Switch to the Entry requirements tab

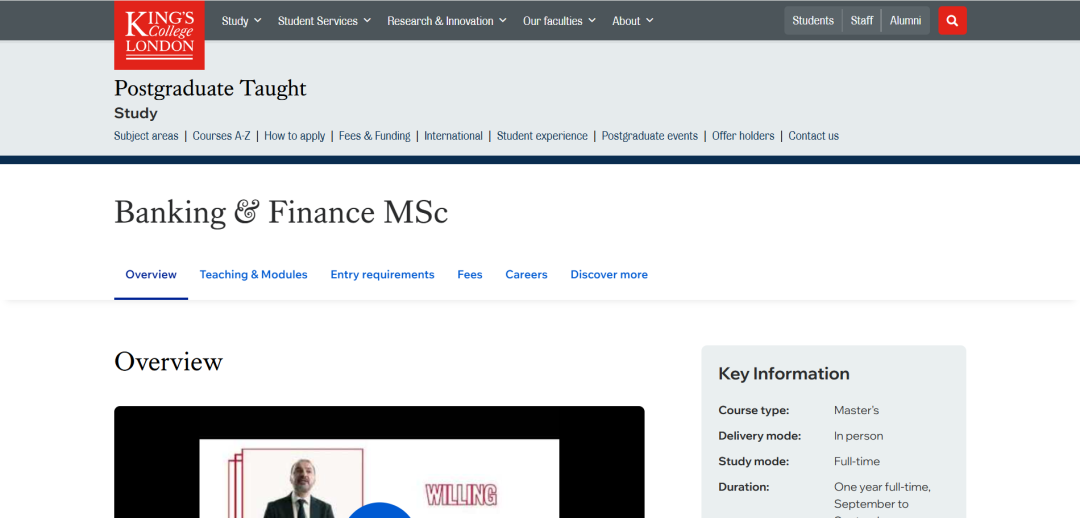[x=382, y=274]
